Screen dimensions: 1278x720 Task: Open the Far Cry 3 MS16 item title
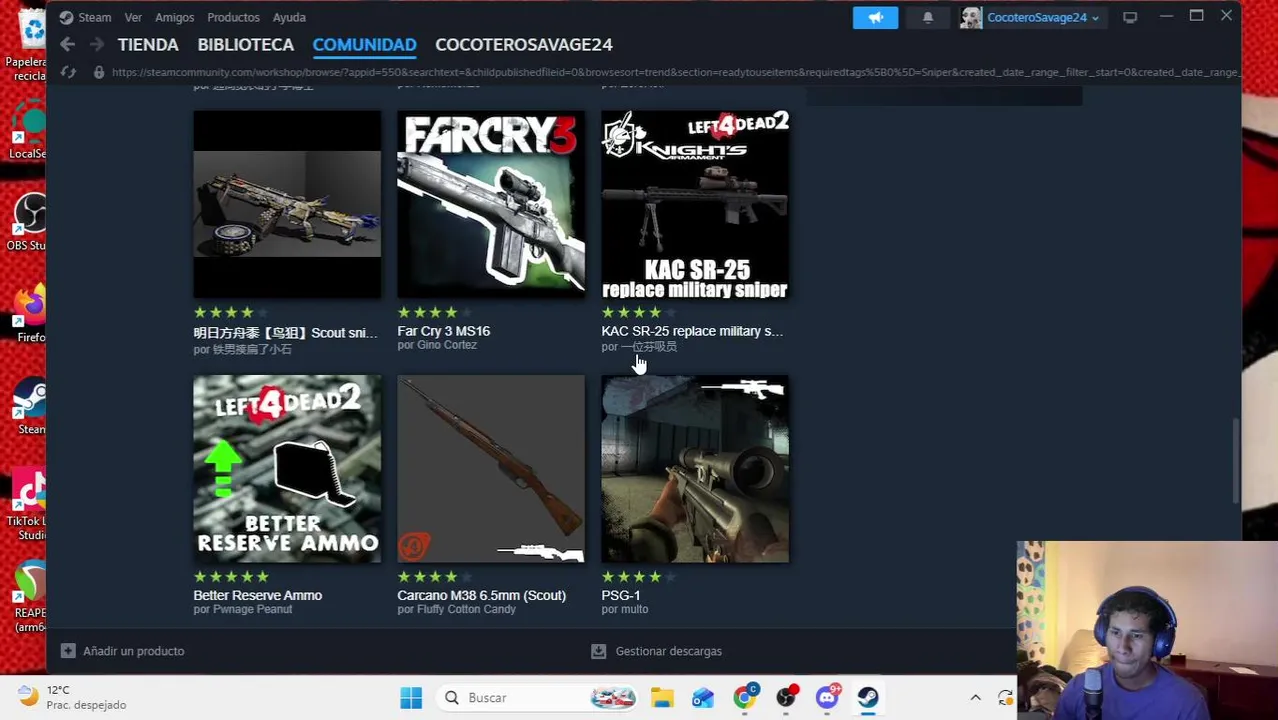click(443, 331)
